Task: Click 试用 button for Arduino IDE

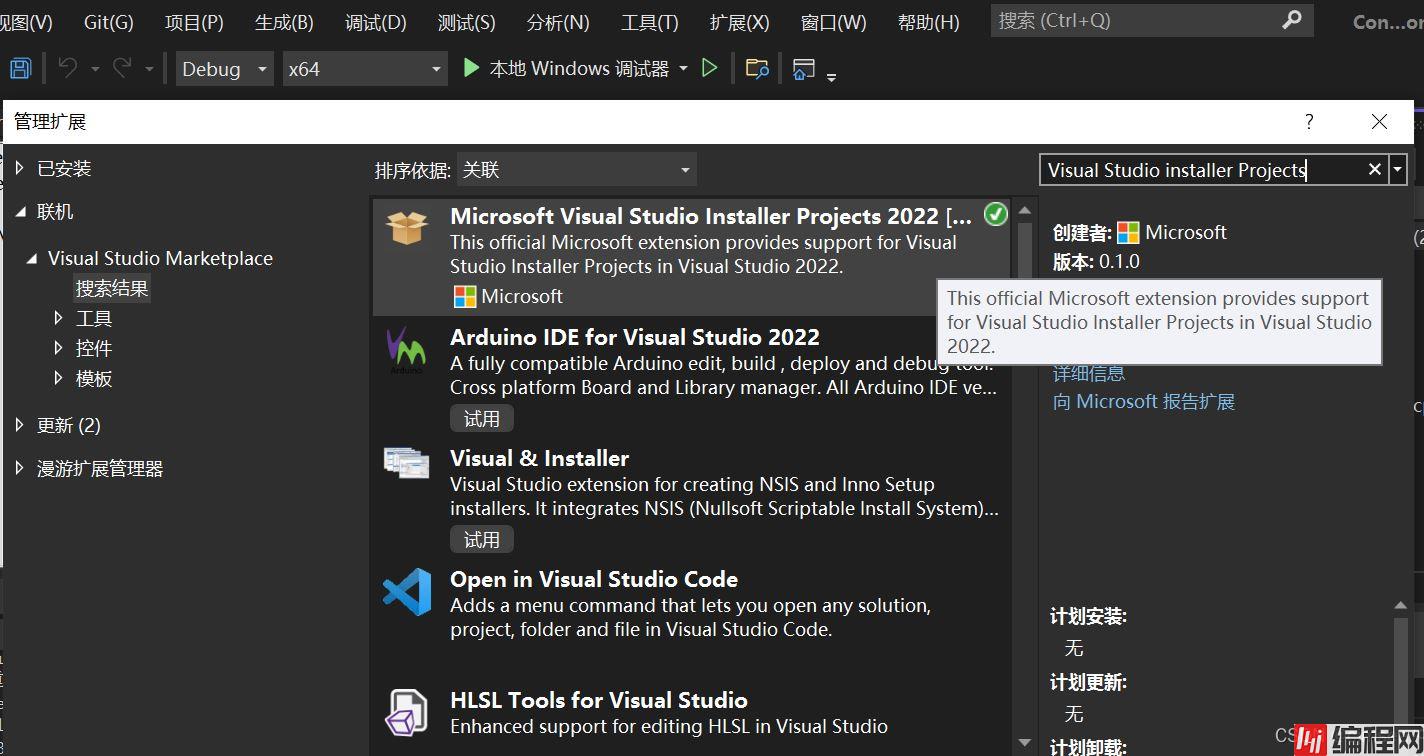Action: point(481,418)
